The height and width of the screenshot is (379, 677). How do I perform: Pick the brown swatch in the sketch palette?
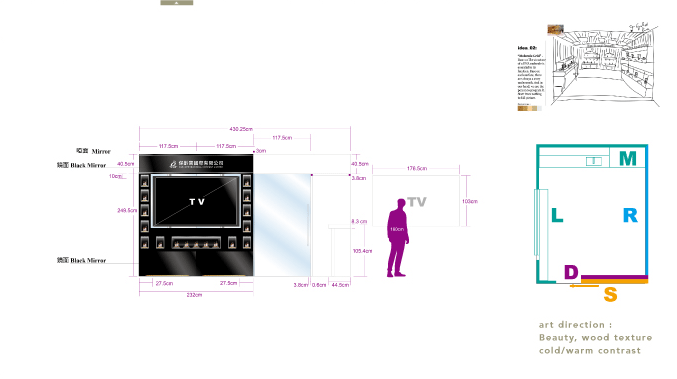pos(520,109)
